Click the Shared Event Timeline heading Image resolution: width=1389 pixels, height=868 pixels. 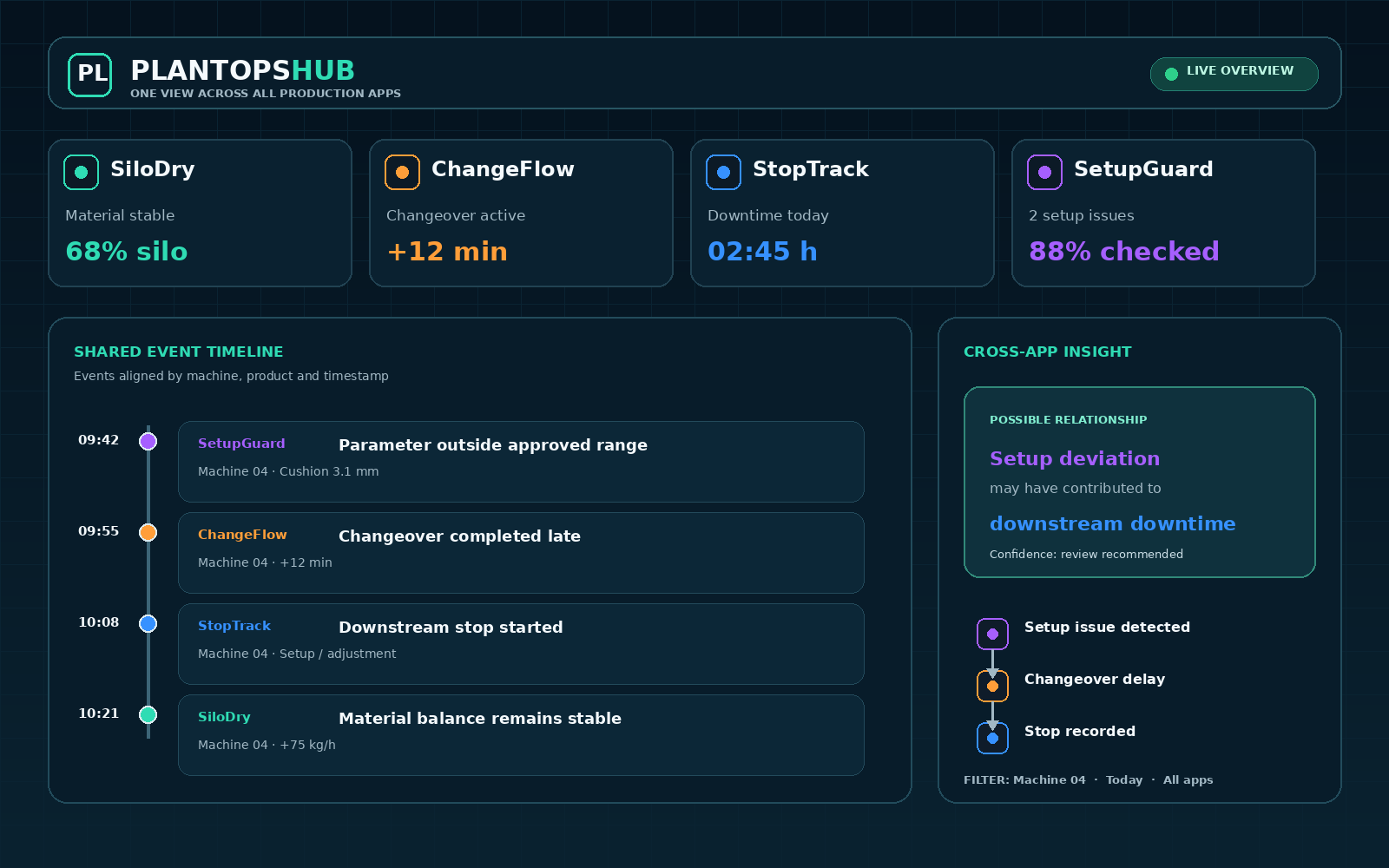pos(179,352)
